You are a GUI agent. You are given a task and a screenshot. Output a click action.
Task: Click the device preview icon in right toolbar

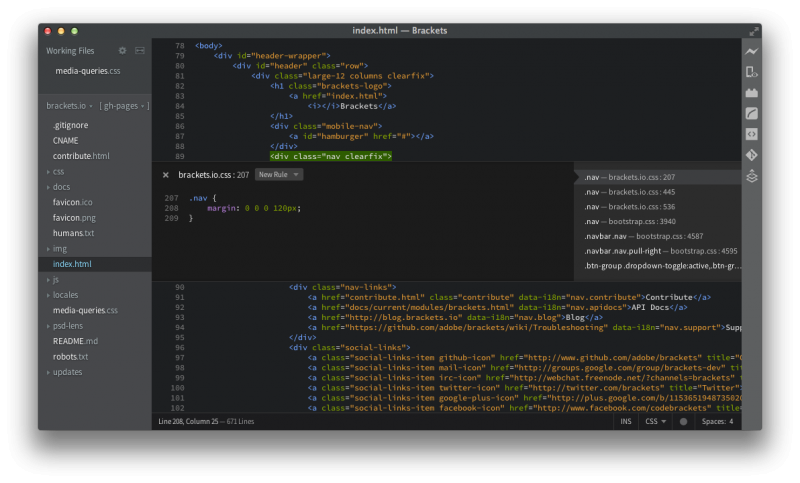(x=752, y=72)
